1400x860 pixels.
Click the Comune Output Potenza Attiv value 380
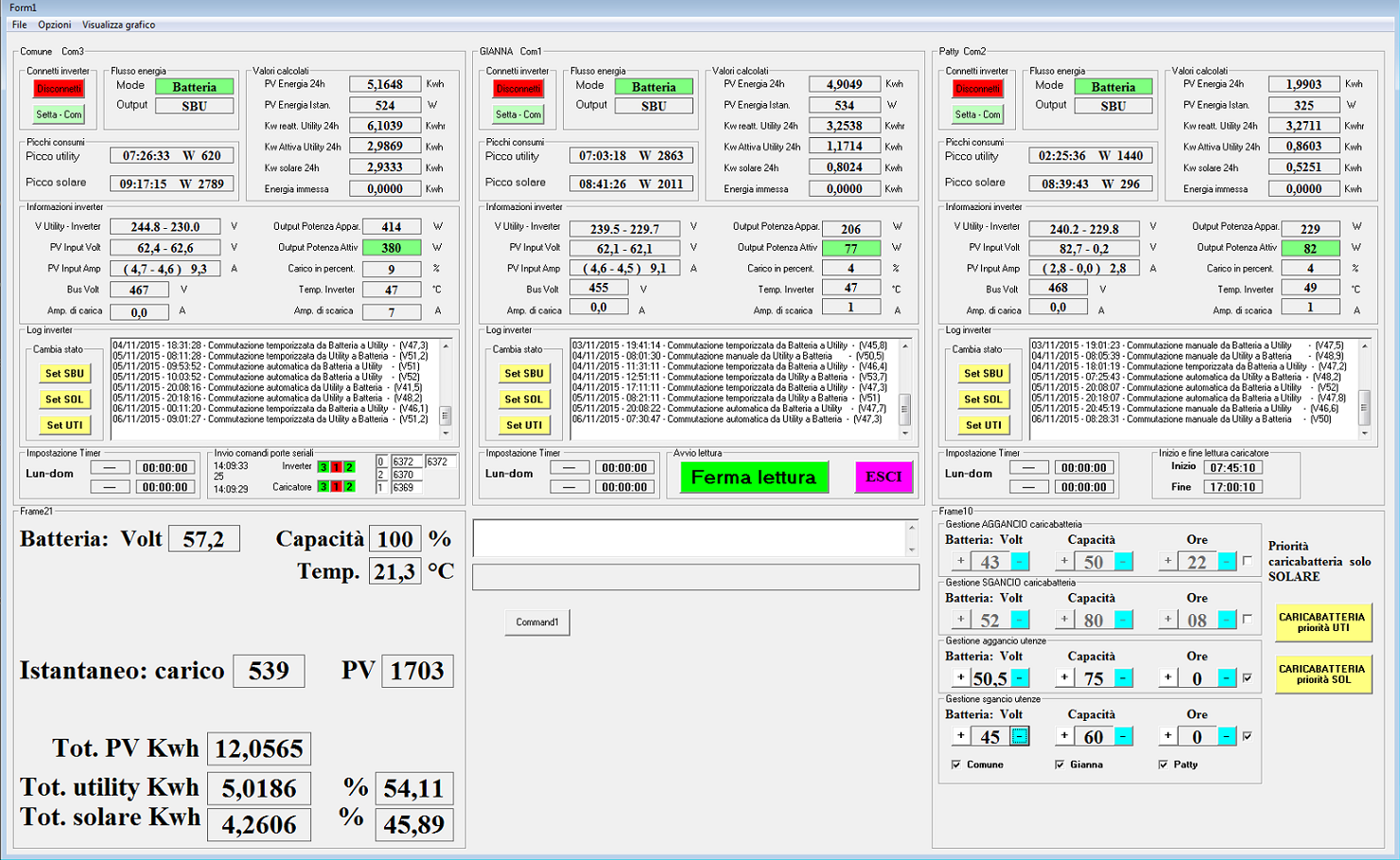[x=392, y=248]
